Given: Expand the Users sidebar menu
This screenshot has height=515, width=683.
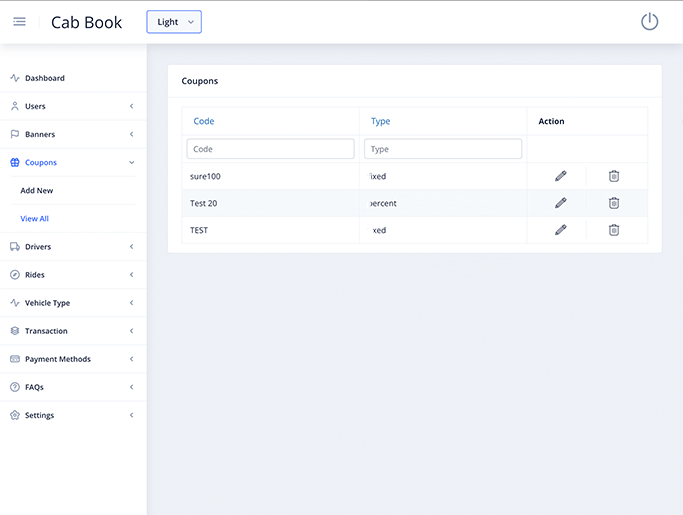Looking at the screenshot, I should tap(72, 106).
